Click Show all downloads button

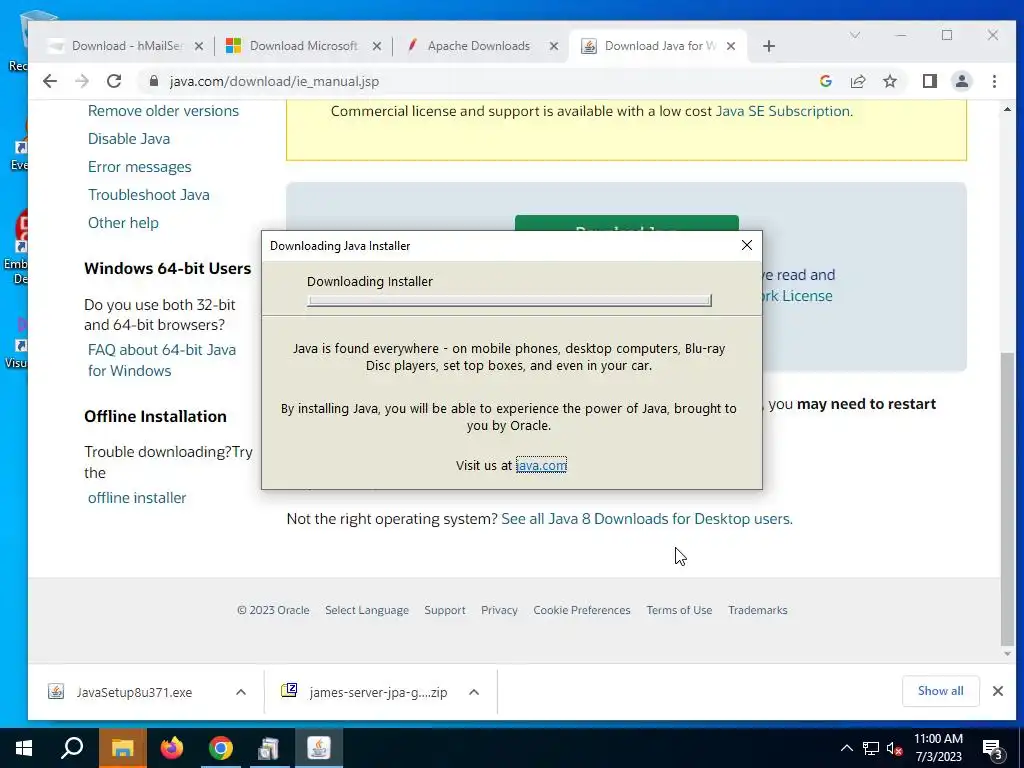click(940, 691)
